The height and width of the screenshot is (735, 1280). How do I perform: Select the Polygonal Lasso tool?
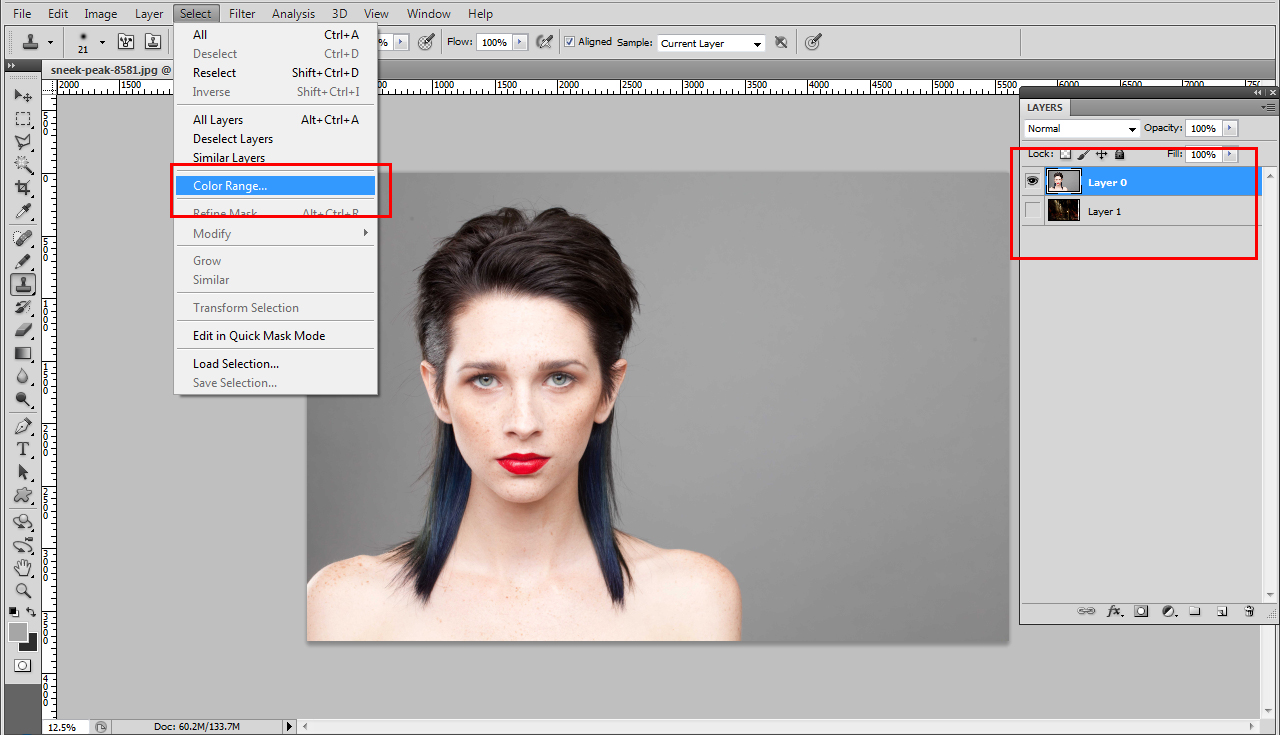(22, 142)
